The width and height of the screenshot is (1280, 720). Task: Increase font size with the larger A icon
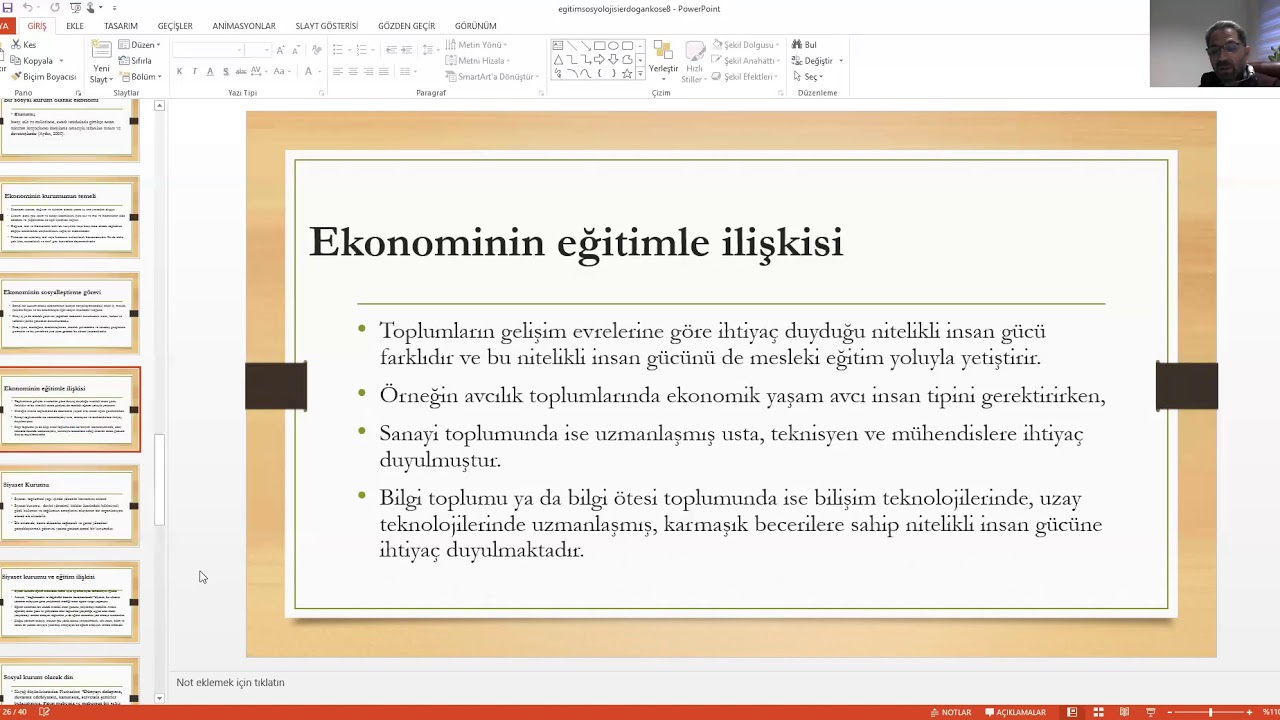[x=280, y=49]
